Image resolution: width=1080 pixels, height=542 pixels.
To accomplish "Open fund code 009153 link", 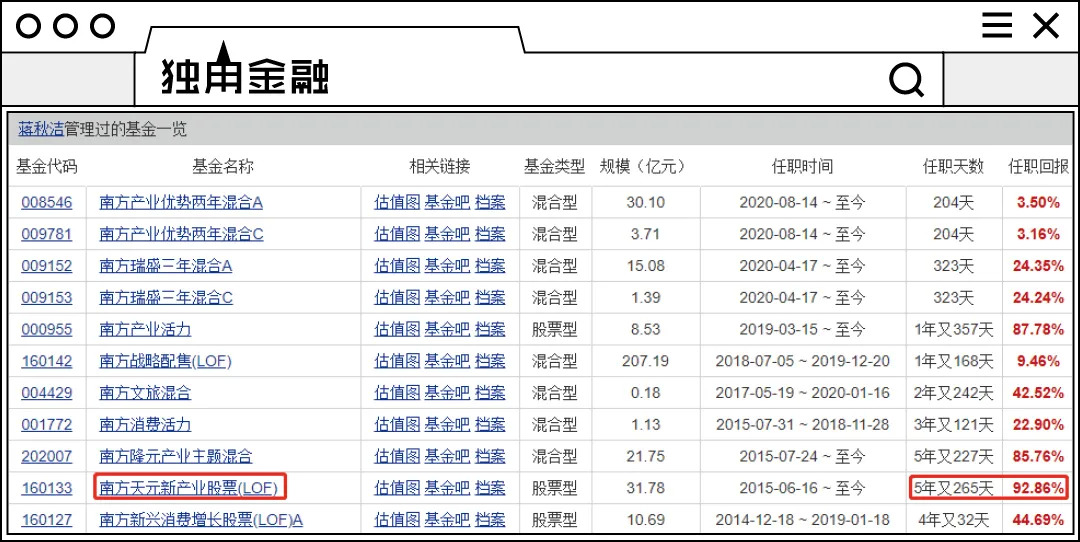I will (46, 298).
